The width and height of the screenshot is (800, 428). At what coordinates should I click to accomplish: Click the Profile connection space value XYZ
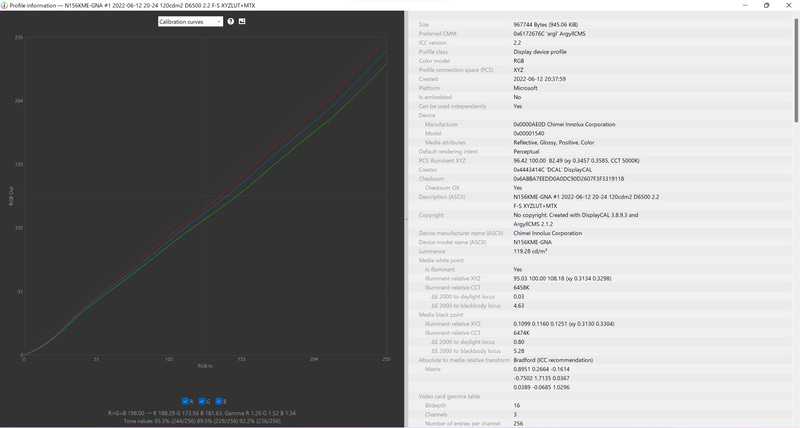[x=518, y=70]
